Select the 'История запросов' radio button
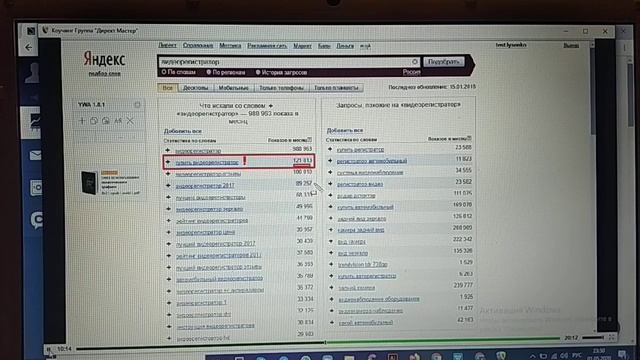This screenshot has height=360, width=640. pyautogui.click(x=258, y=72)
